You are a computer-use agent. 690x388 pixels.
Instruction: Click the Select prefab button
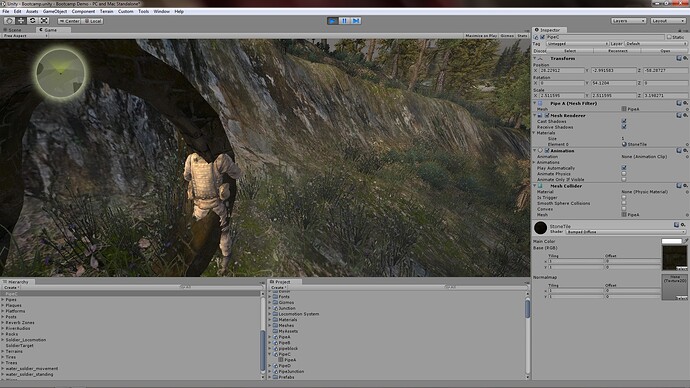(x=570, y=51)
